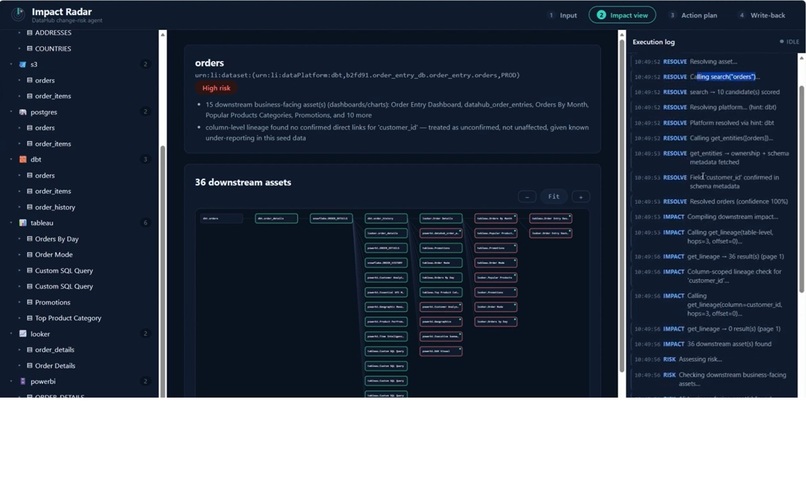The height and width of the screenshot is (497, 806).
Task: Click the table icon beside COUNTRIES
Action: pyautogui.click(x=29, y=49)
